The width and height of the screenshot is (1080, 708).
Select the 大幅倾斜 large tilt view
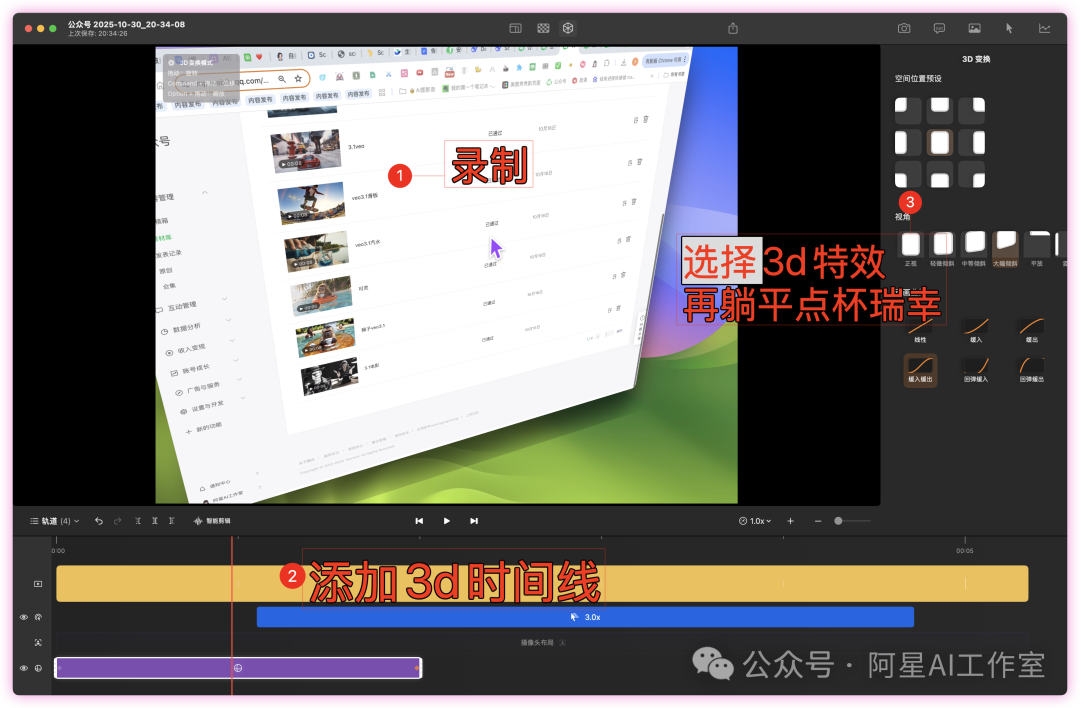pos(1006,249)
